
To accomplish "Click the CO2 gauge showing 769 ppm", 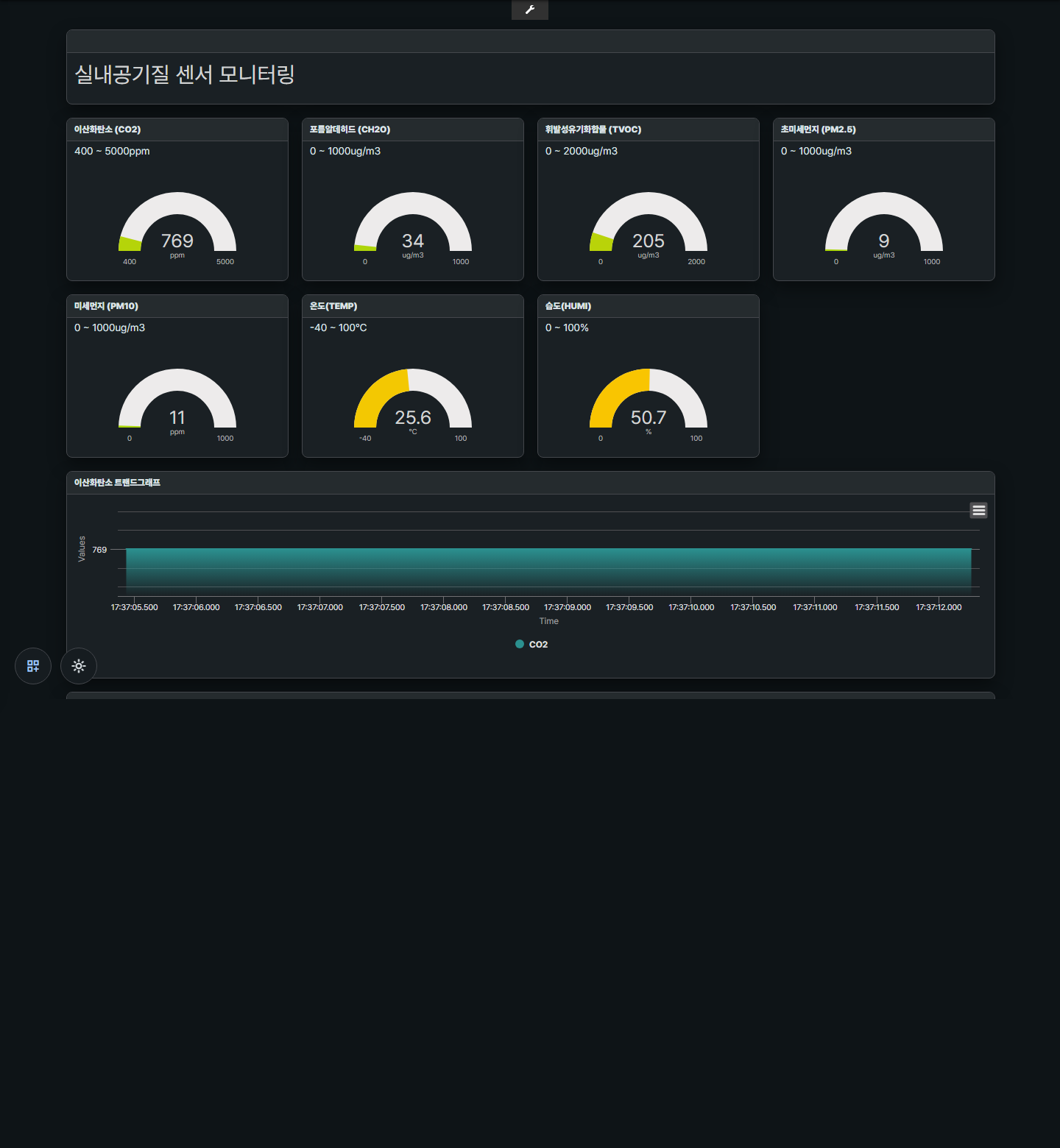I will (177, 223).
